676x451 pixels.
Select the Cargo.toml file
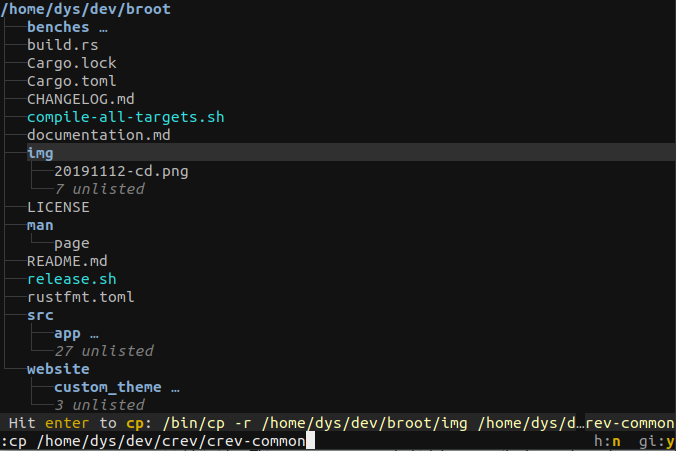[x=72, y=81]
